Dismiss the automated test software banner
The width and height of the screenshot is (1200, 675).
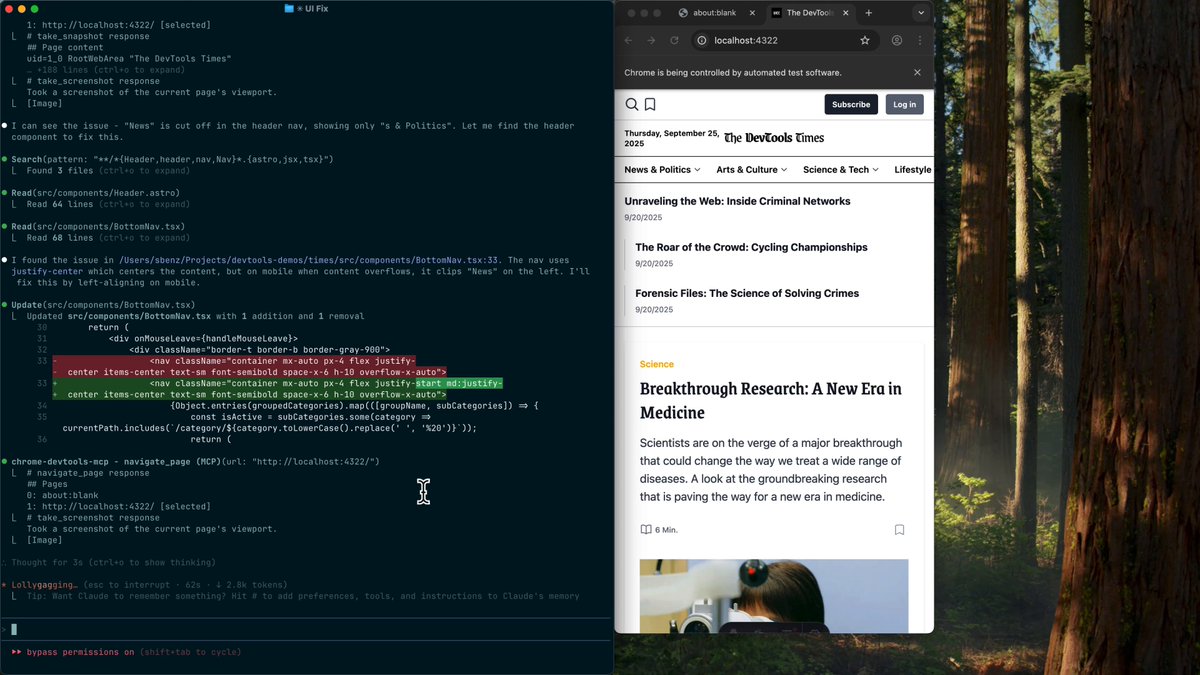tap(917, 73)
